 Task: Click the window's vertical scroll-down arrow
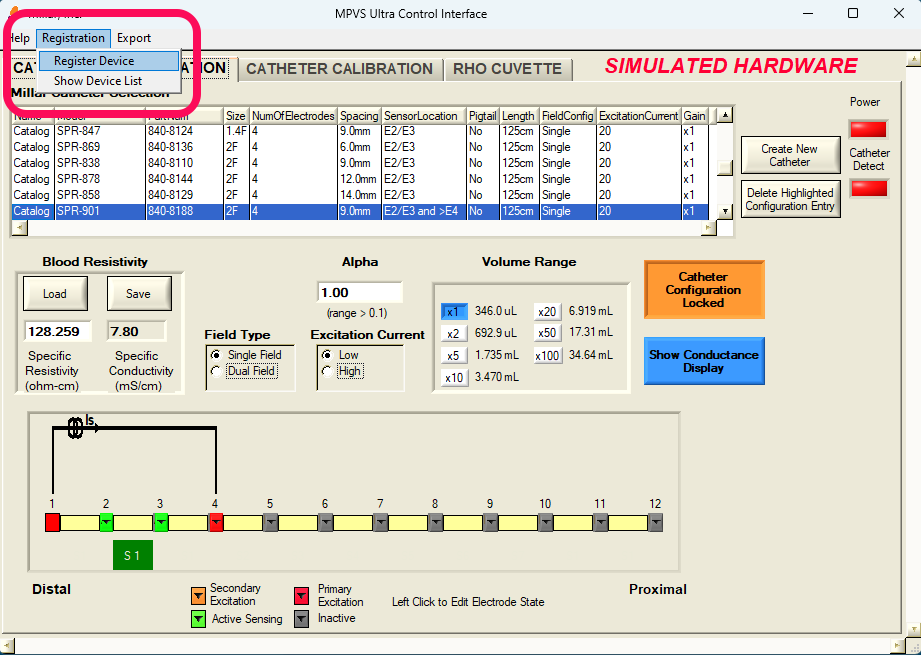(x=913, y=632)
